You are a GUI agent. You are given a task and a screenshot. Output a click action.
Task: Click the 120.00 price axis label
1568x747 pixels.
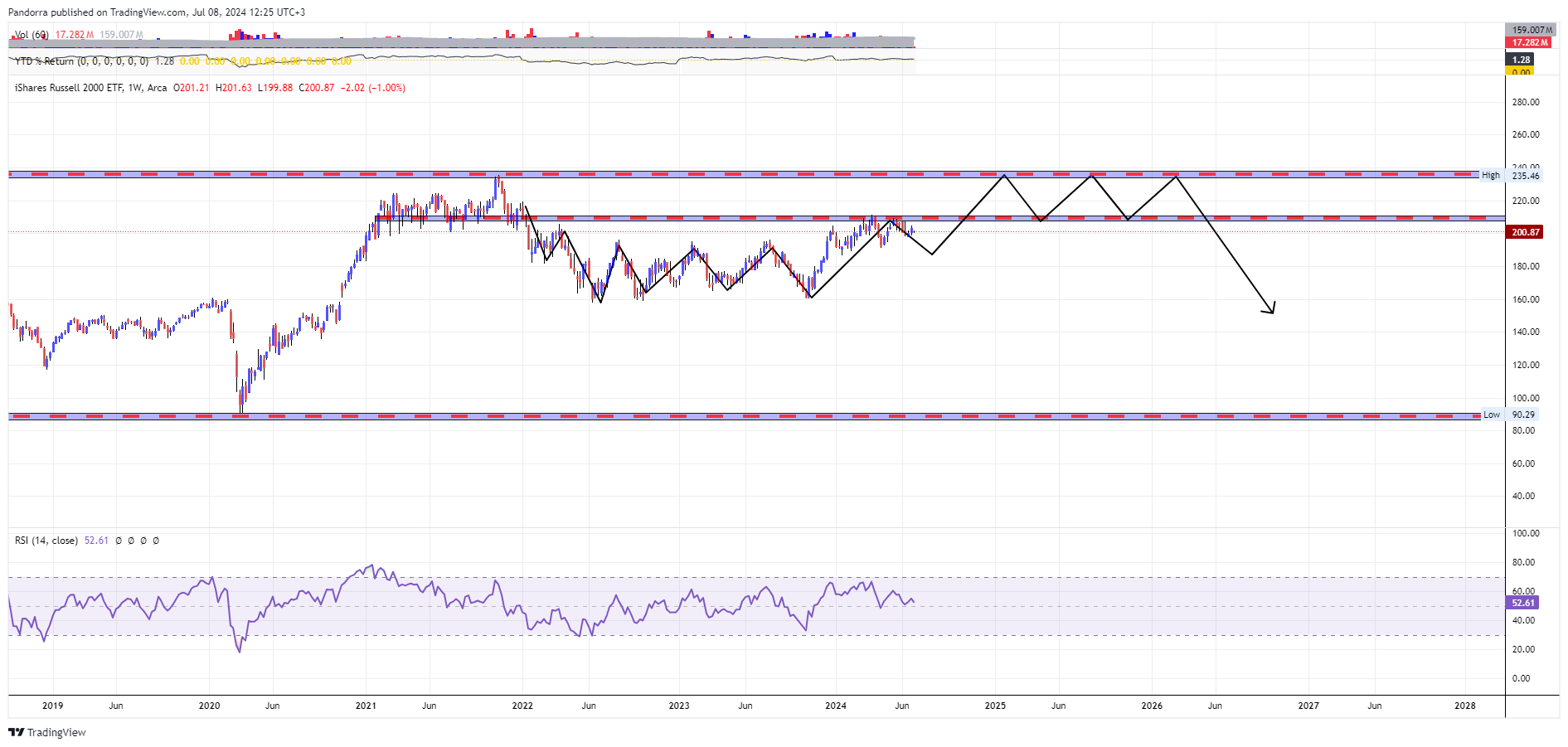coord(1526,365)
